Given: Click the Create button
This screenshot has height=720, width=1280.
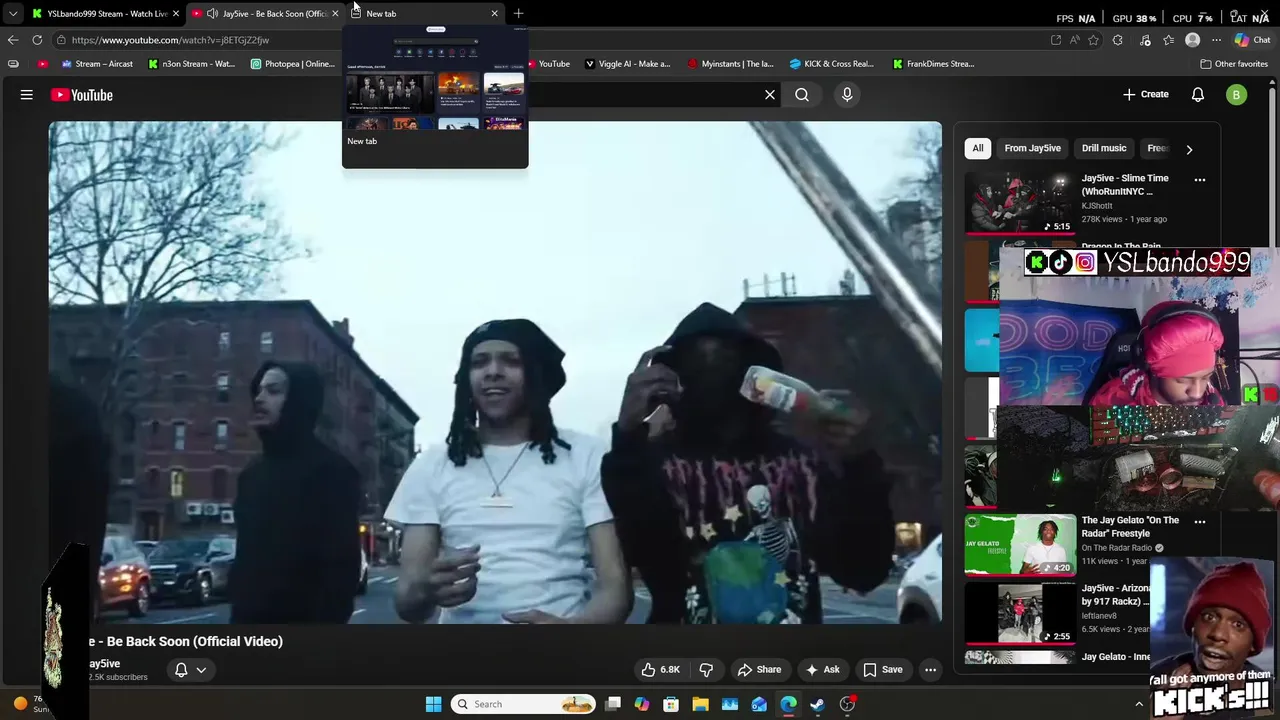Looking at the screenshot, I should coord(1146,94).
